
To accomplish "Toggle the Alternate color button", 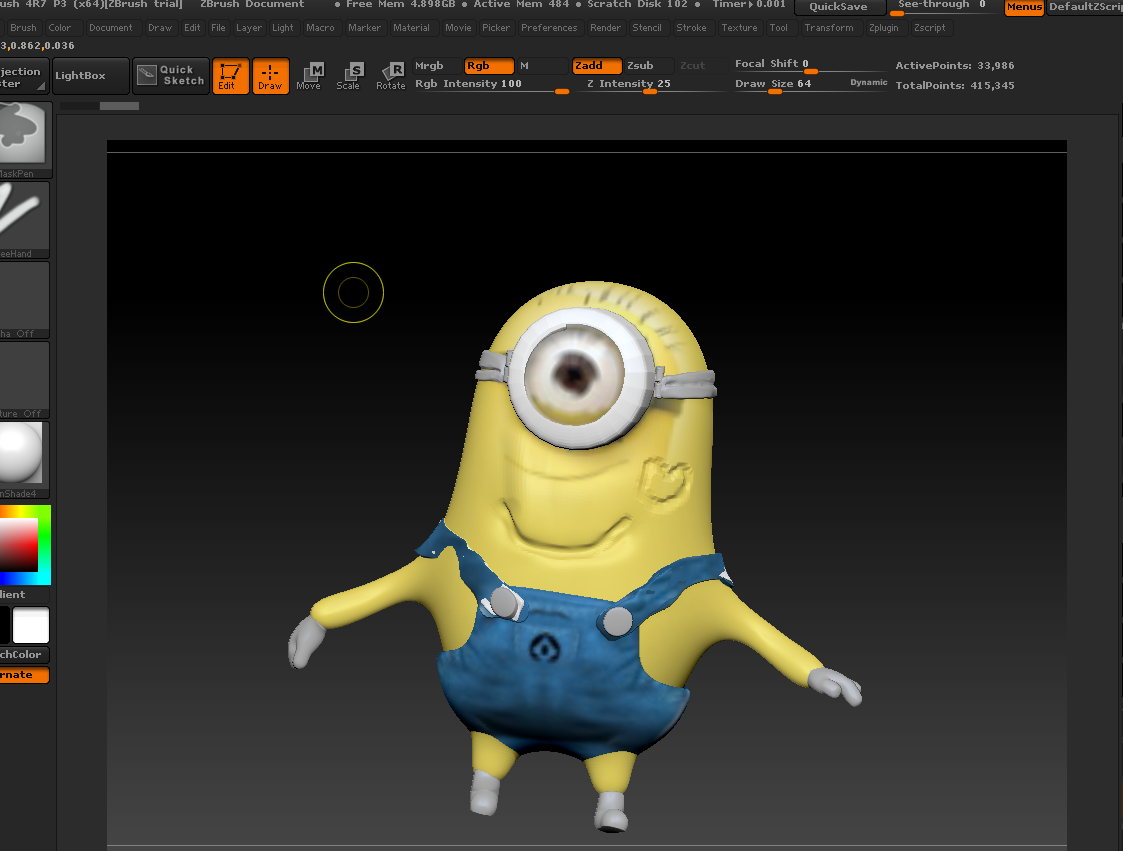I will [x=24, y=675].
